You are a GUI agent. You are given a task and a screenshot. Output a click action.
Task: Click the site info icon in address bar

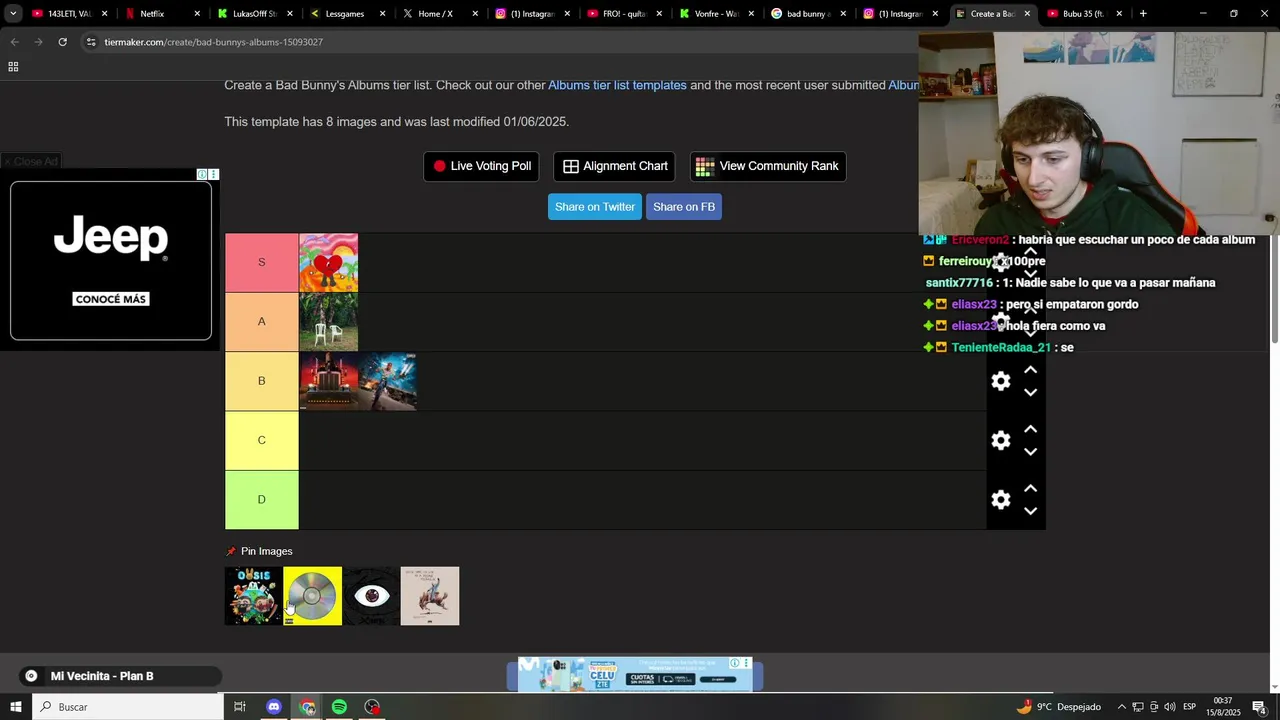coord(91,42)
